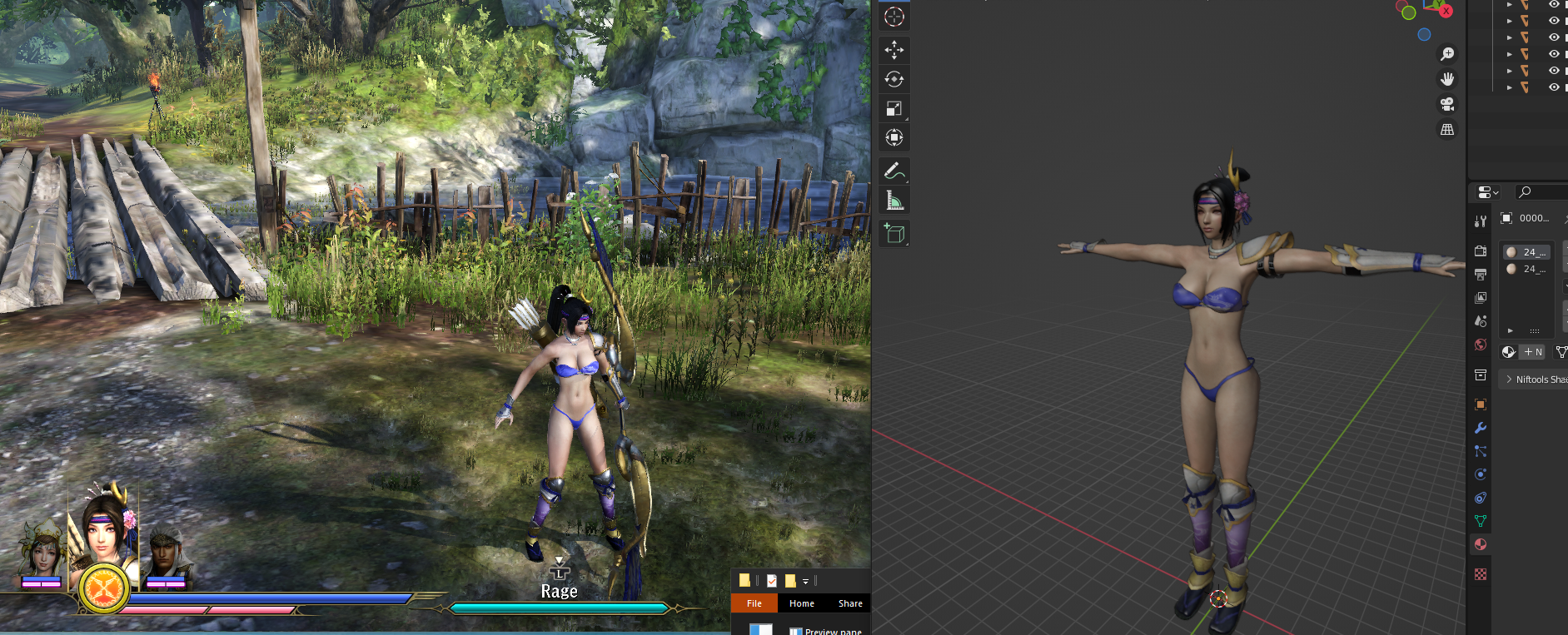
Task: Click the blue negative-Z gizmo circle
Action: click(1424, 35)
